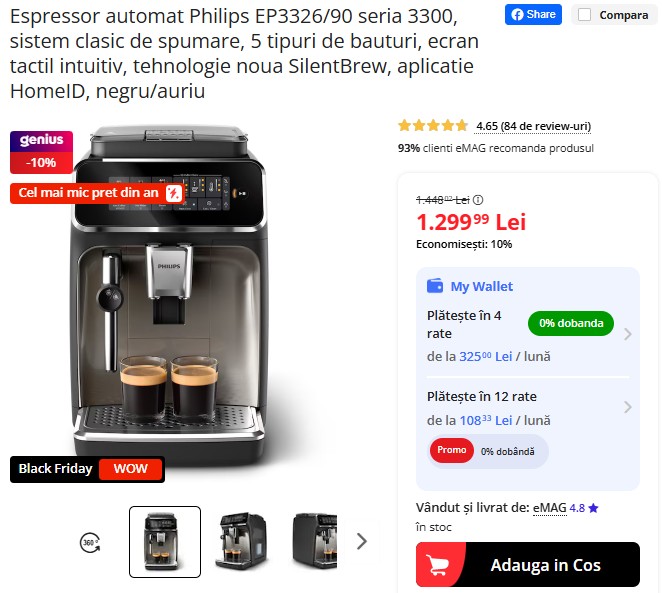The image size is (662, 593).
Task: Click the info icon beside old price
Action: click(478, 200)
